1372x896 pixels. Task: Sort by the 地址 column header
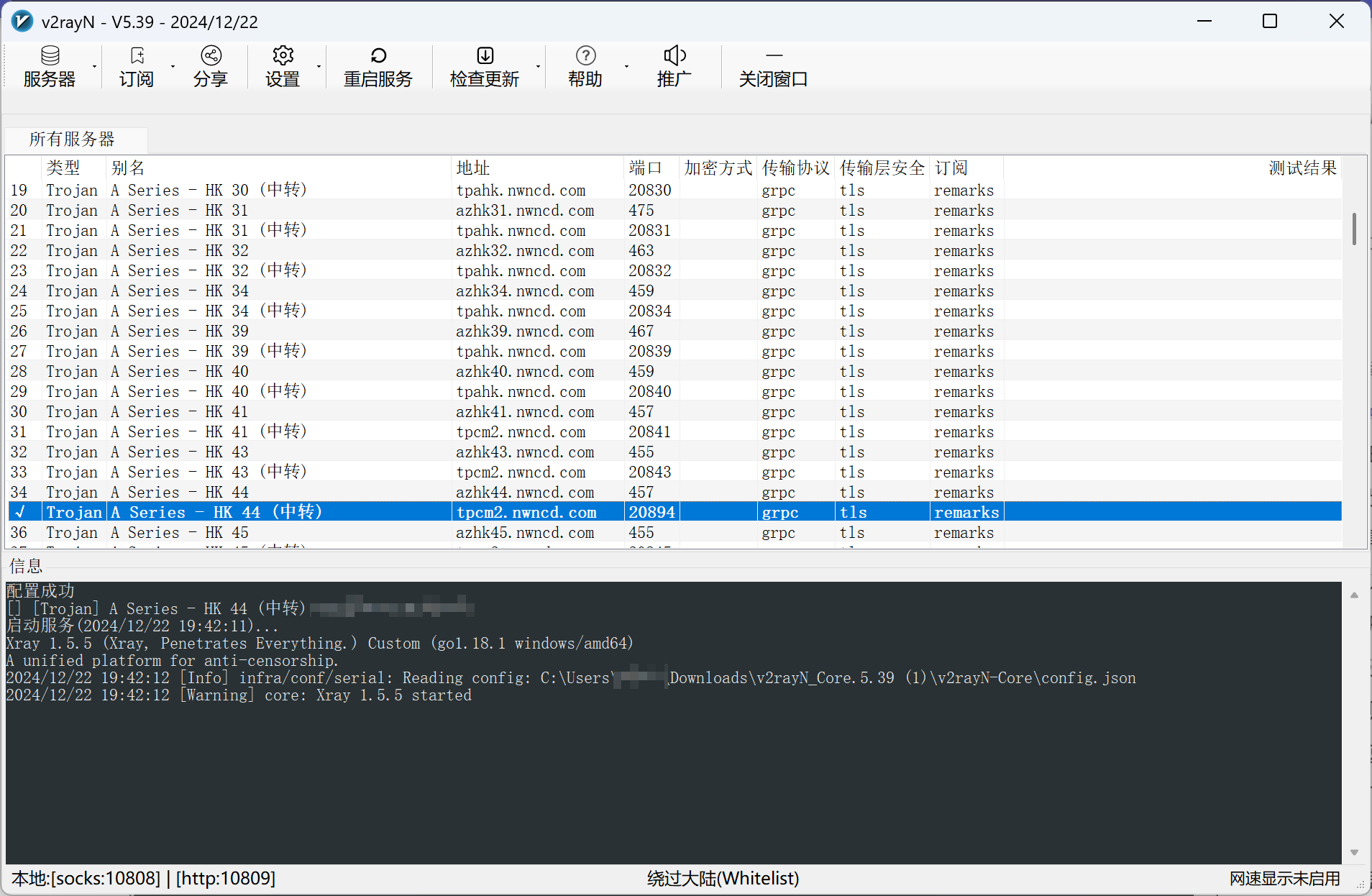tap(537, 168)
